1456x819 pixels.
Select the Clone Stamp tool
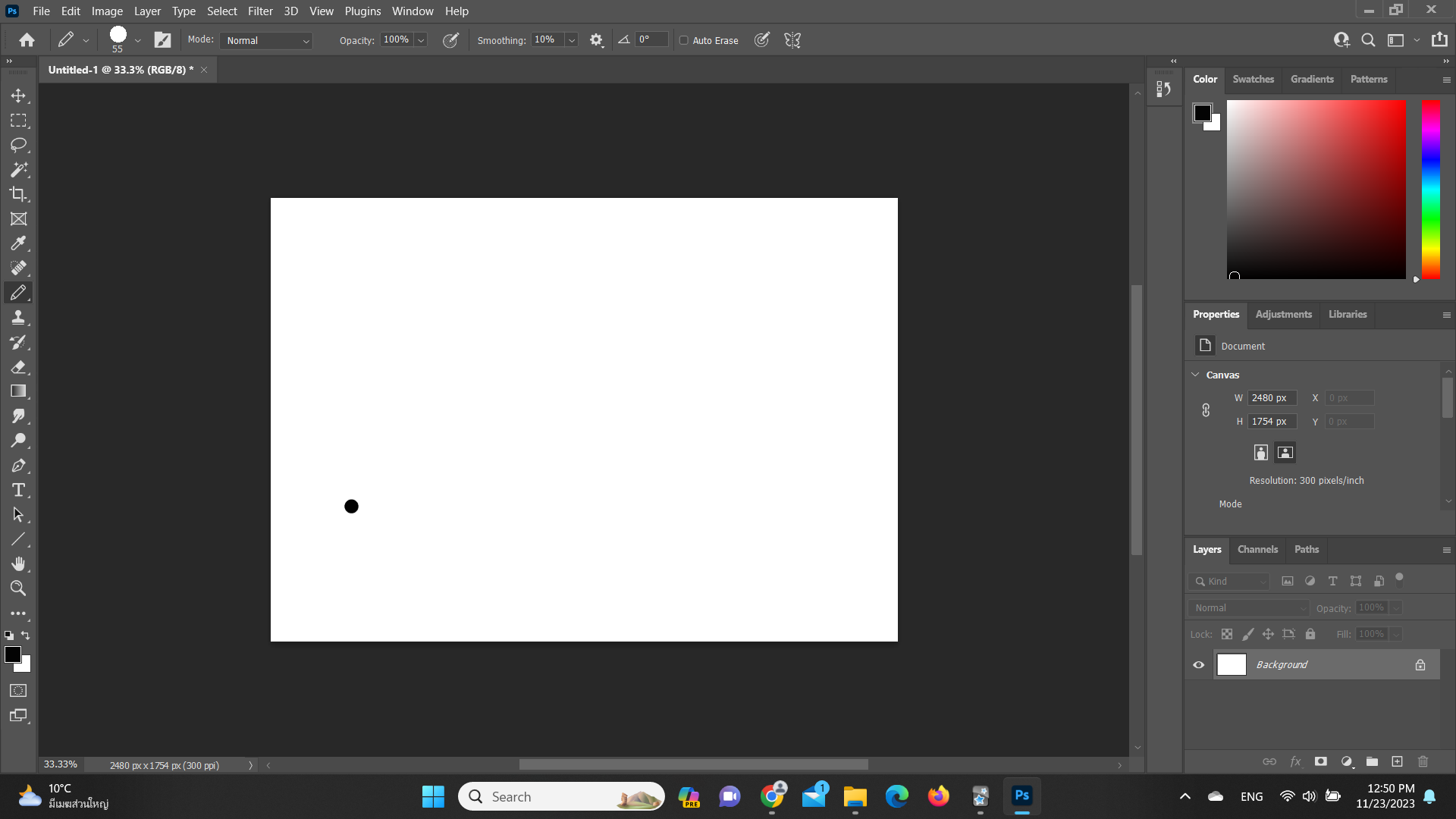(x=19, y=317)
